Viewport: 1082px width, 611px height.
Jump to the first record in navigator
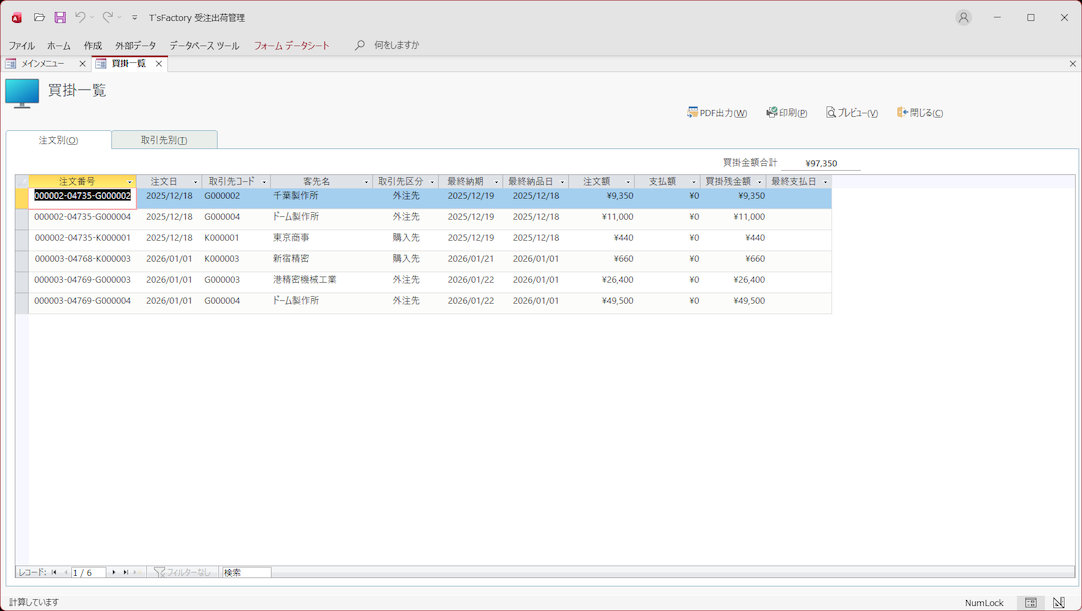(x=54, y=573)
